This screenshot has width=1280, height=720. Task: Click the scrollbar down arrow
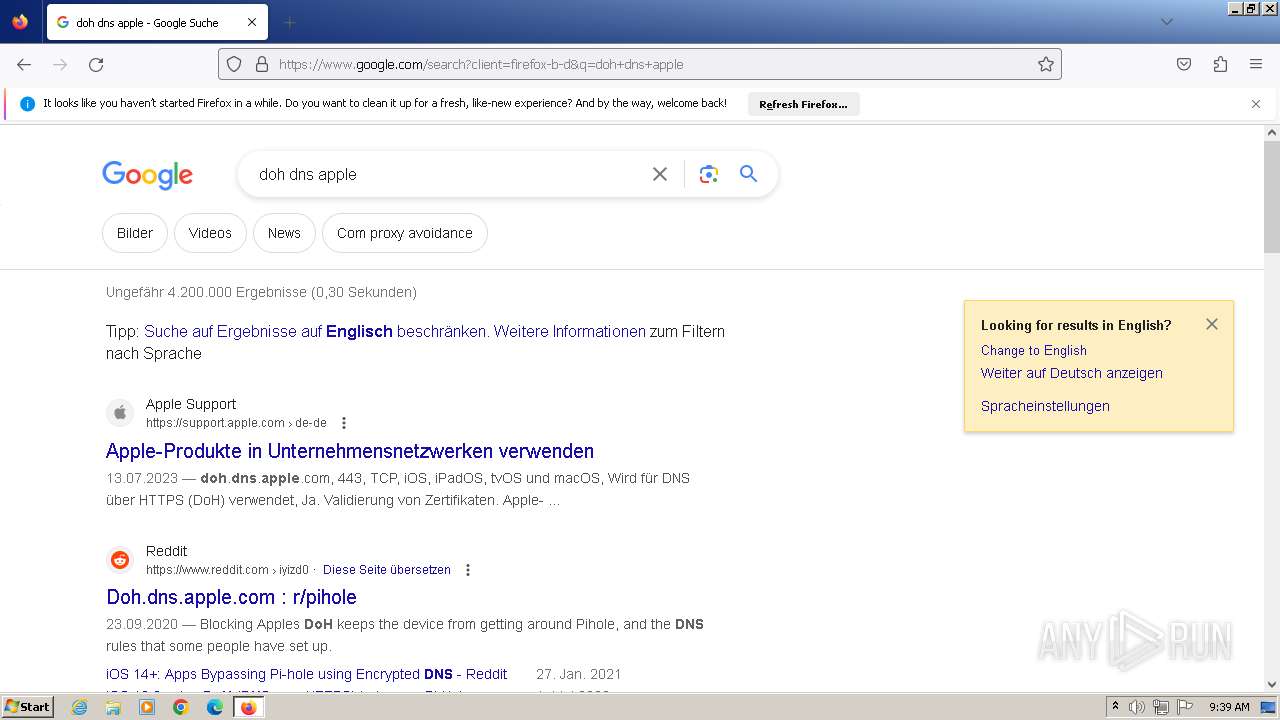(1272, 685)
